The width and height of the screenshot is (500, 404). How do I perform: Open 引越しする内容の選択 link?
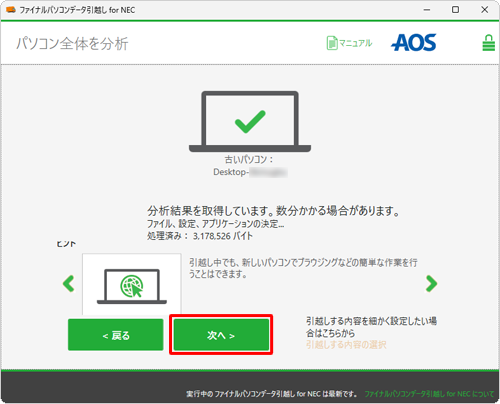pos(346,345)
